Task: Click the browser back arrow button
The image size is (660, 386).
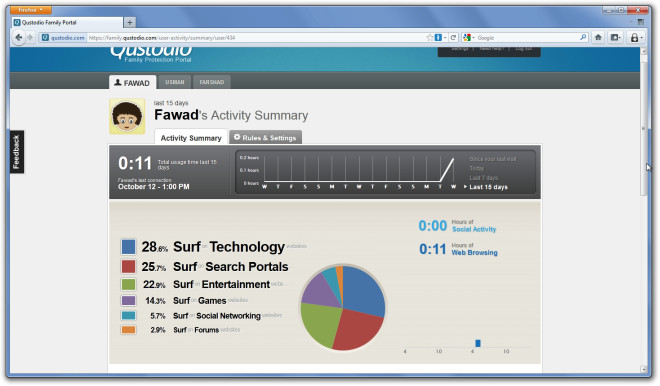Action: [19, 37]
